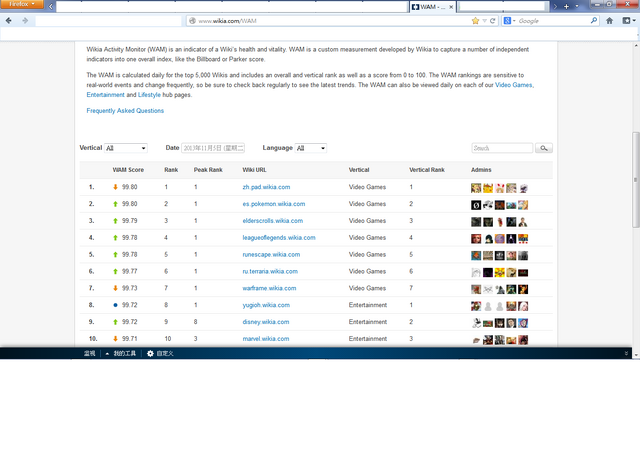
Task: Click the bookmark star icon
Action: click(475, 21)
